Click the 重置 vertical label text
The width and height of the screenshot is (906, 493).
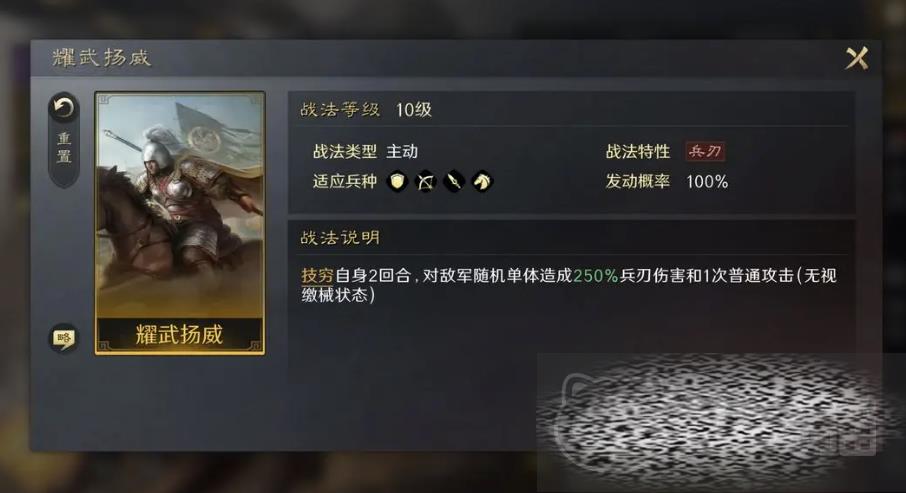click(x=64, y=148)
